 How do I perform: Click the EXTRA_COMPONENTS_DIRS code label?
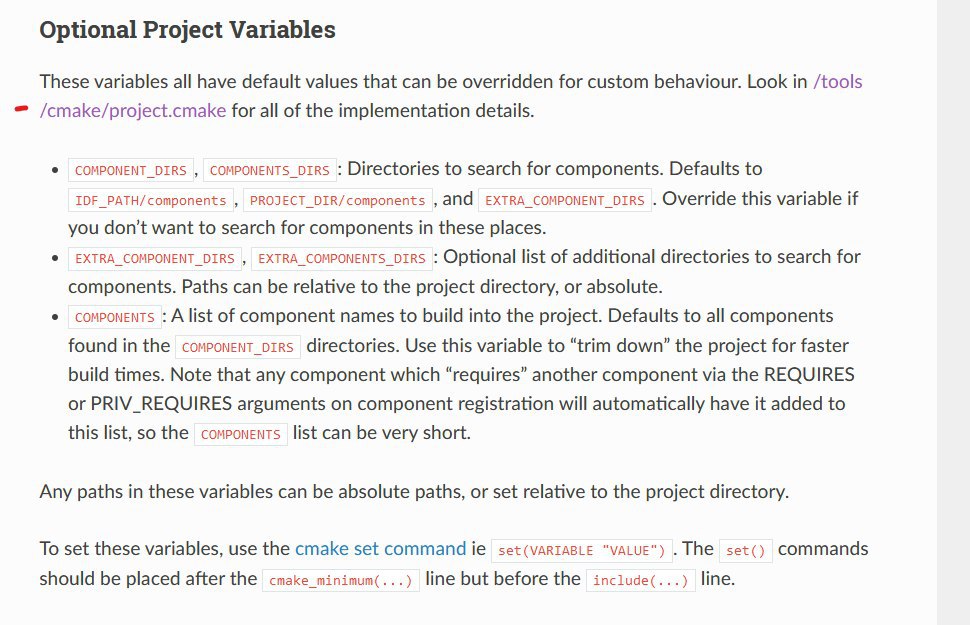click(x=342, y=258)
